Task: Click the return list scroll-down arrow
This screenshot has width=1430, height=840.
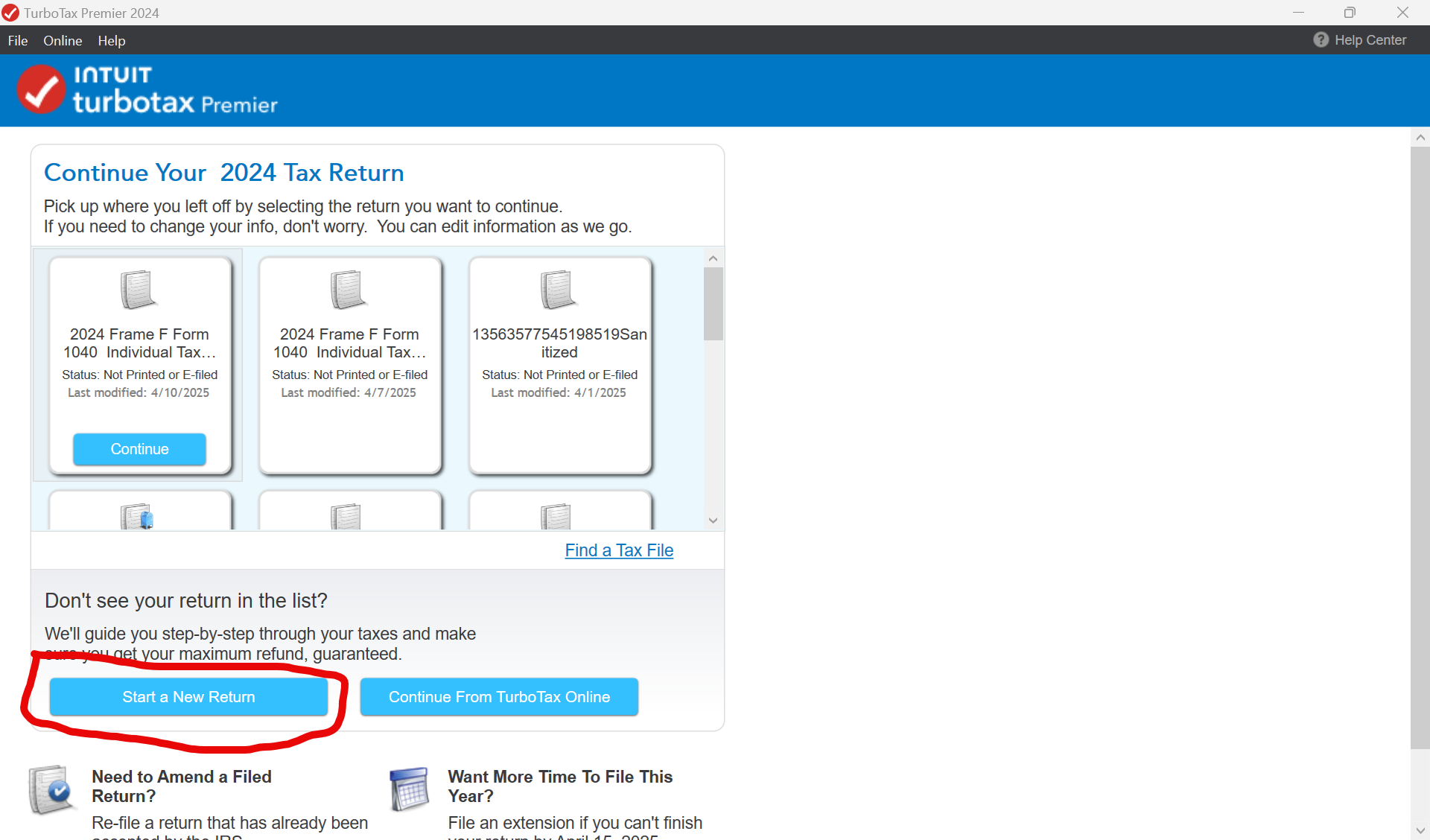Action: pos(713,521)
